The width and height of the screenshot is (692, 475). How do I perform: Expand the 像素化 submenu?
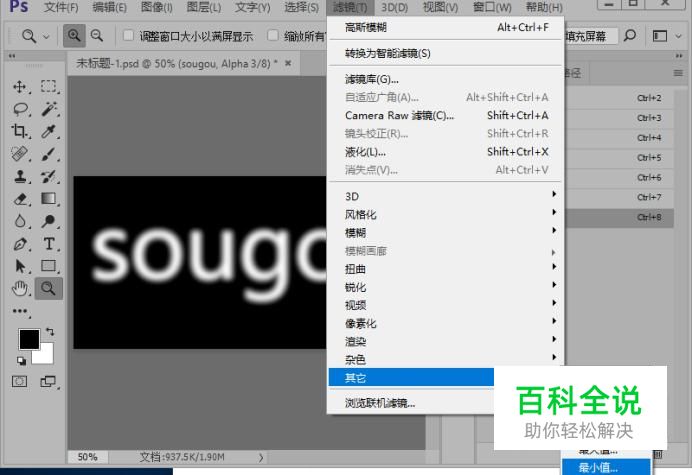445,323
